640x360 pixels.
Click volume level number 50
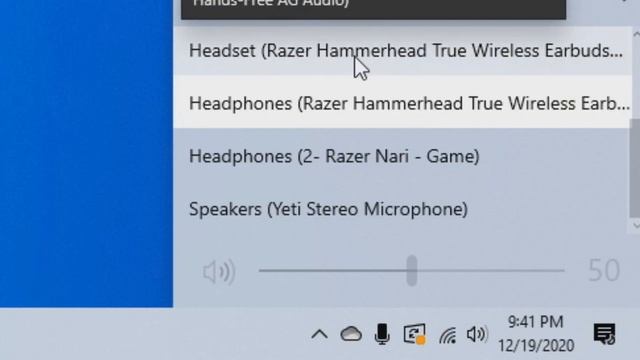click(x=604, y=271)
